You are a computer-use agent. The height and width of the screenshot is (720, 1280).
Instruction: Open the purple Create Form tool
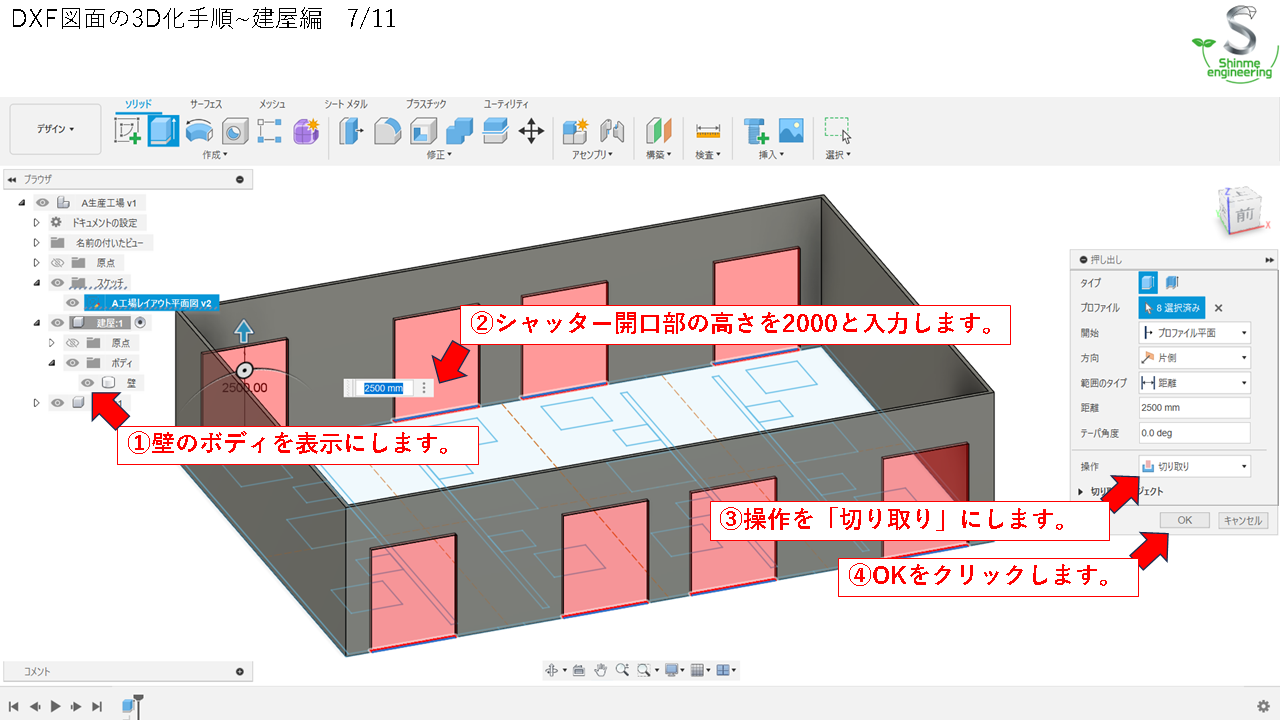pos(305,130)
